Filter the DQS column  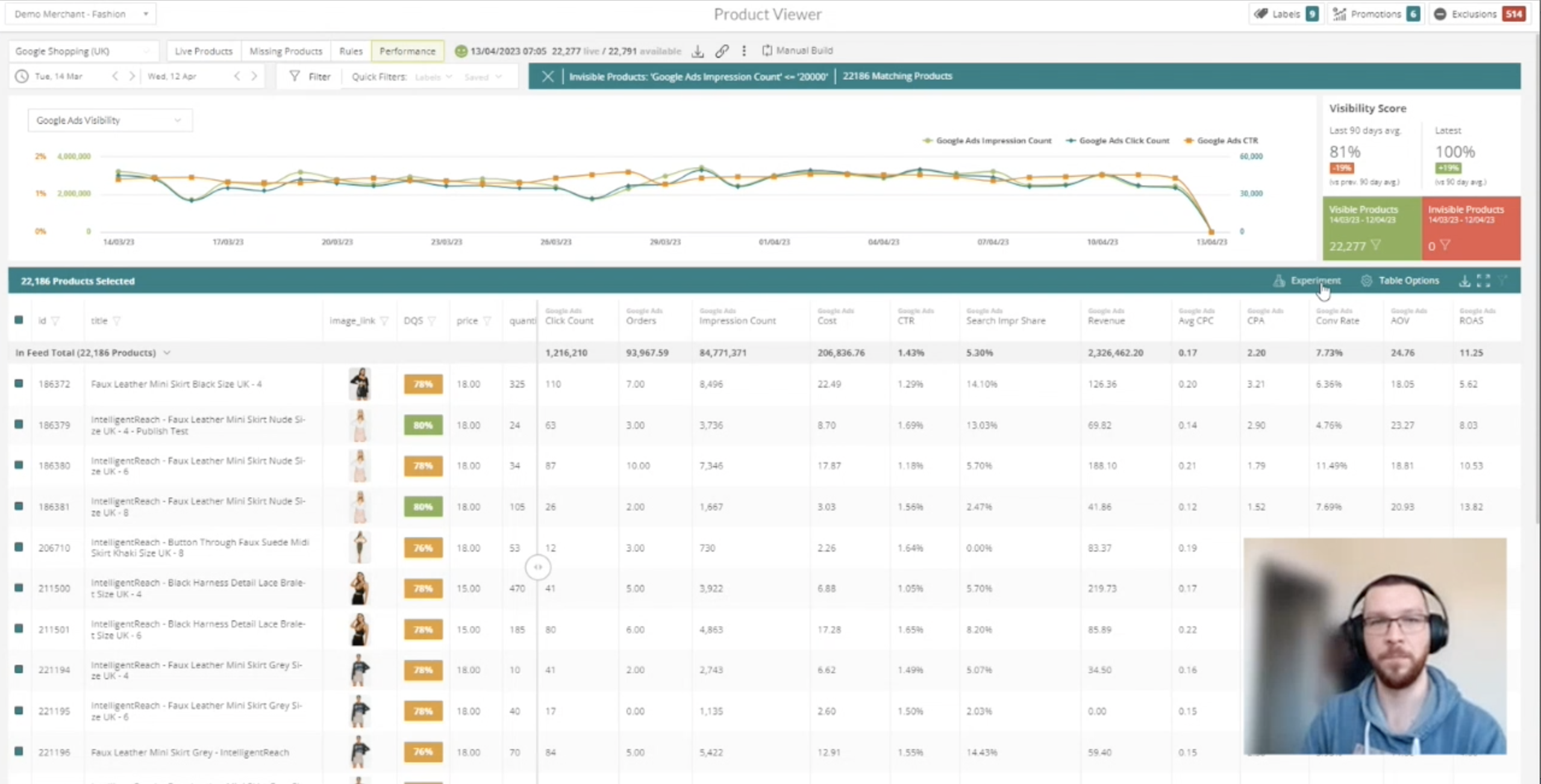click(432, 321)
